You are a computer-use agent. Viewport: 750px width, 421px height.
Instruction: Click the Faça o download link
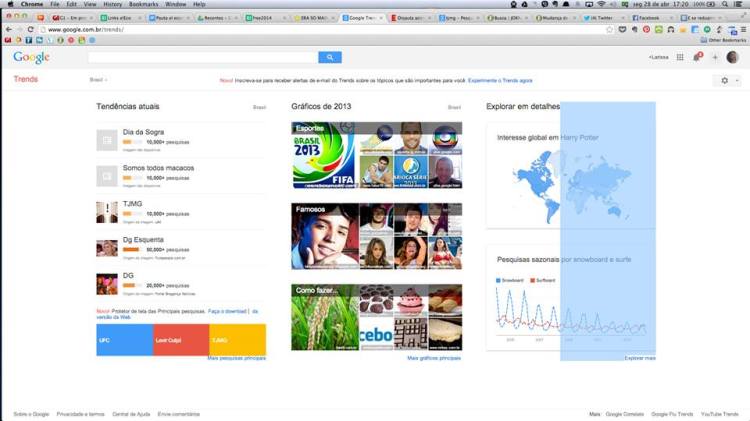[x=227, y=311]
